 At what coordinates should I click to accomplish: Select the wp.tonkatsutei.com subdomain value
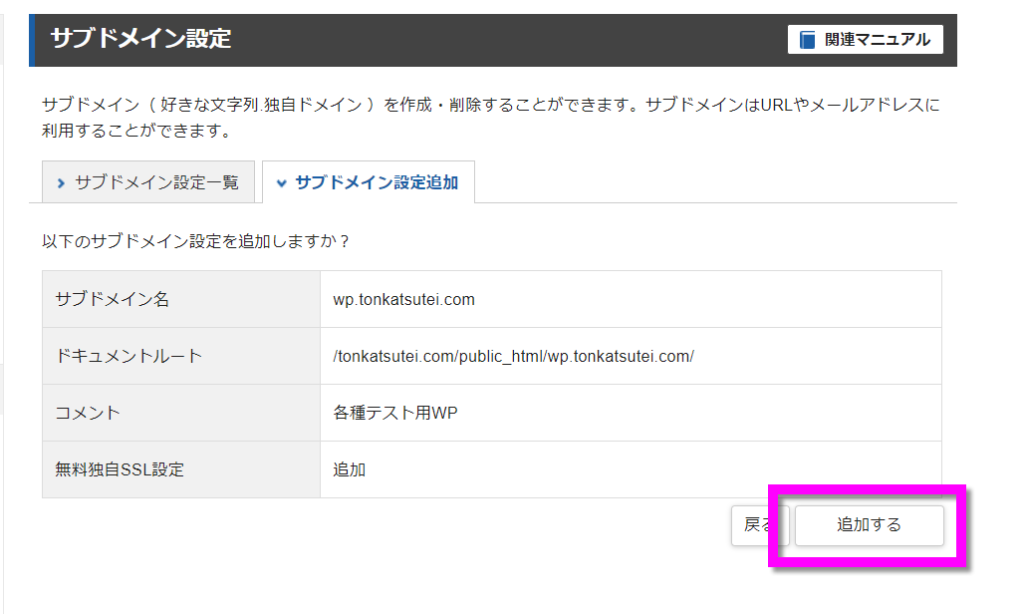point(404,300)
